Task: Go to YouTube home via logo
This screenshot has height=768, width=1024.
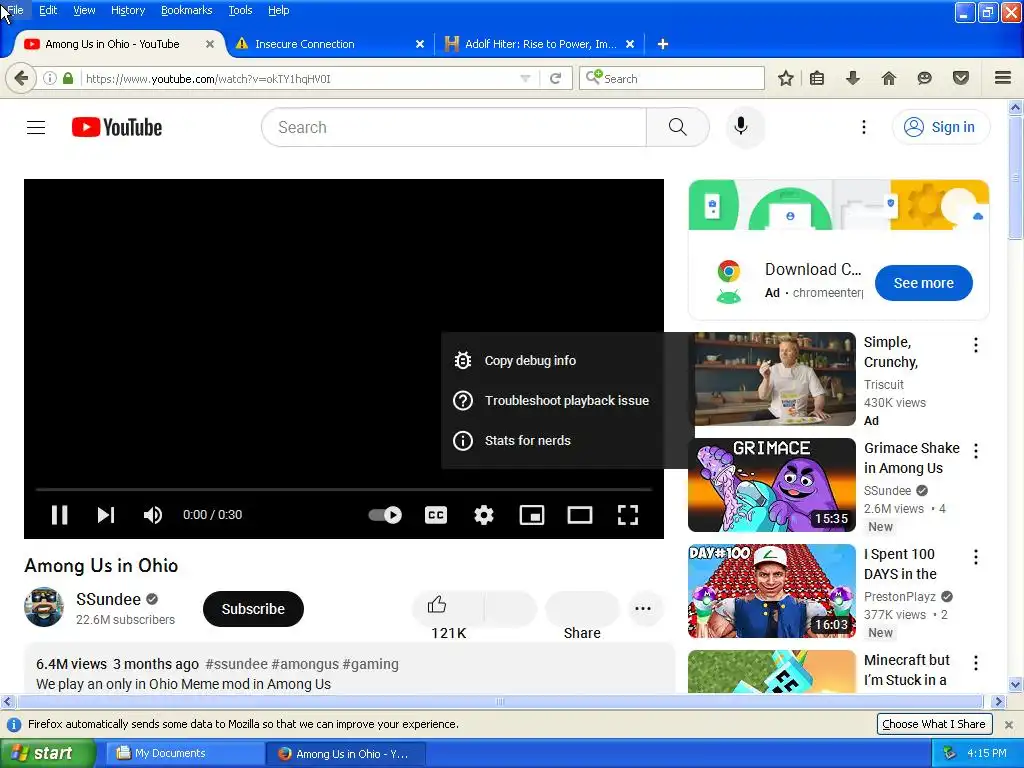Action: (x=117, y=127)
